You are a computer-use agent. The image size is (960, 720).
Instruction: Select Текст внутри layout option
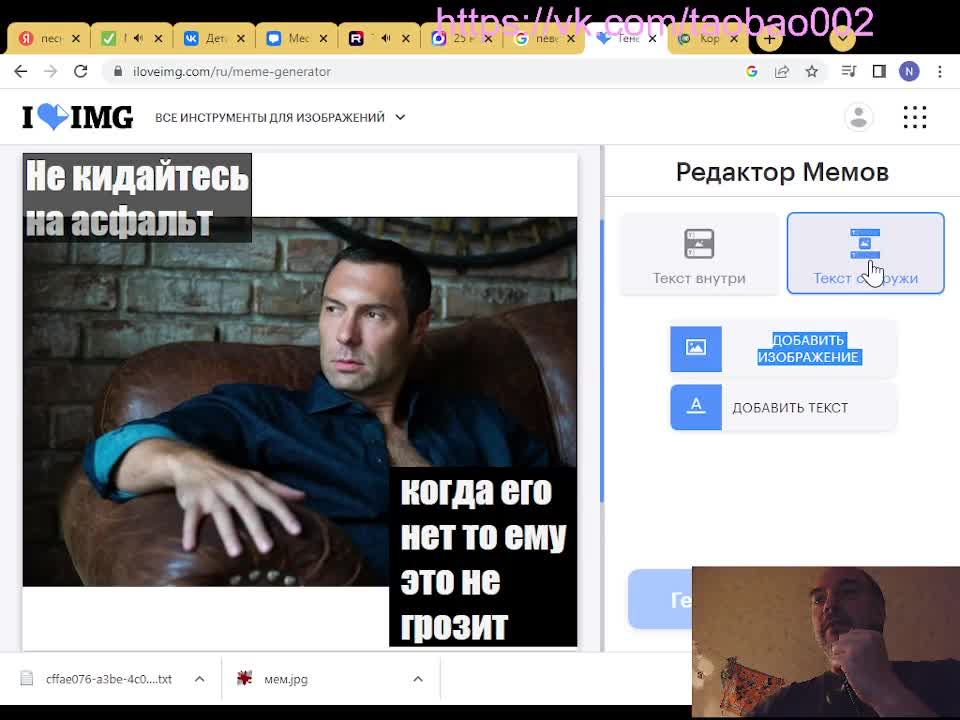tap(699, 253)
